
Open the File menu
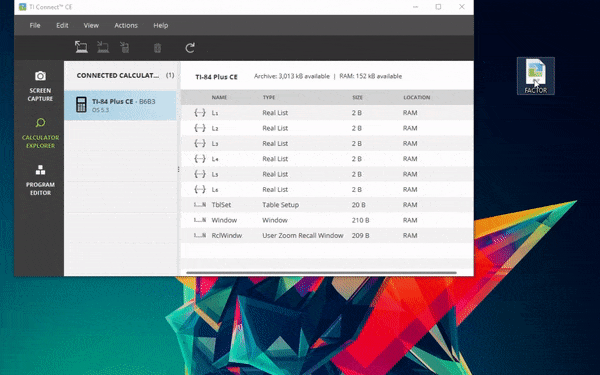(35, 25)
